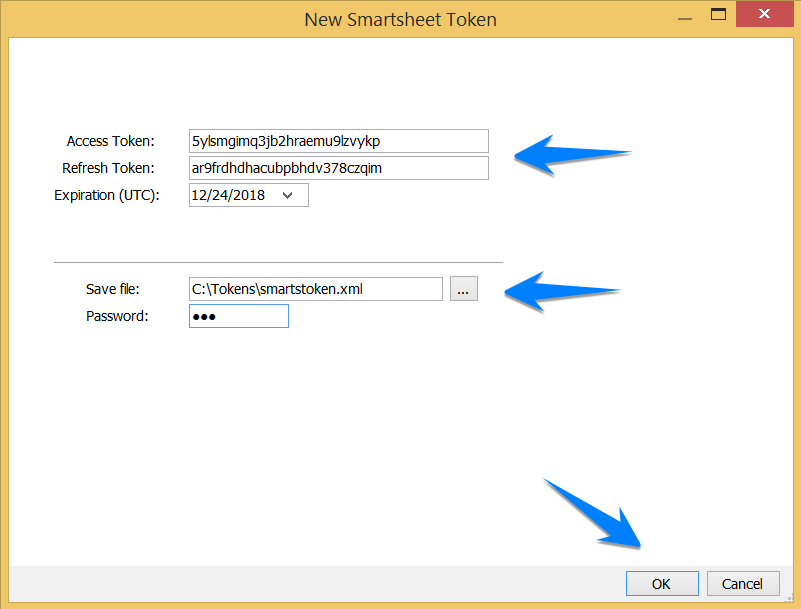The width and height of the screenshot is (801, 609).
Task: Click the Refresh Token label
Action: 108,168
